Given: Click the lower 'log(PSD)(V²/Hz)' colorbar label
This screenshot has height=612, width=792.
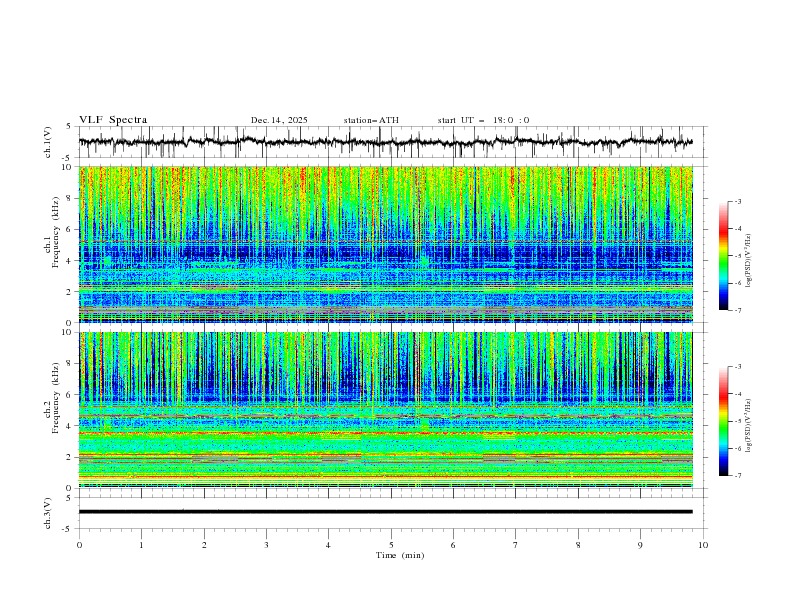Looking at the screenshot, I should pos(749,425).
